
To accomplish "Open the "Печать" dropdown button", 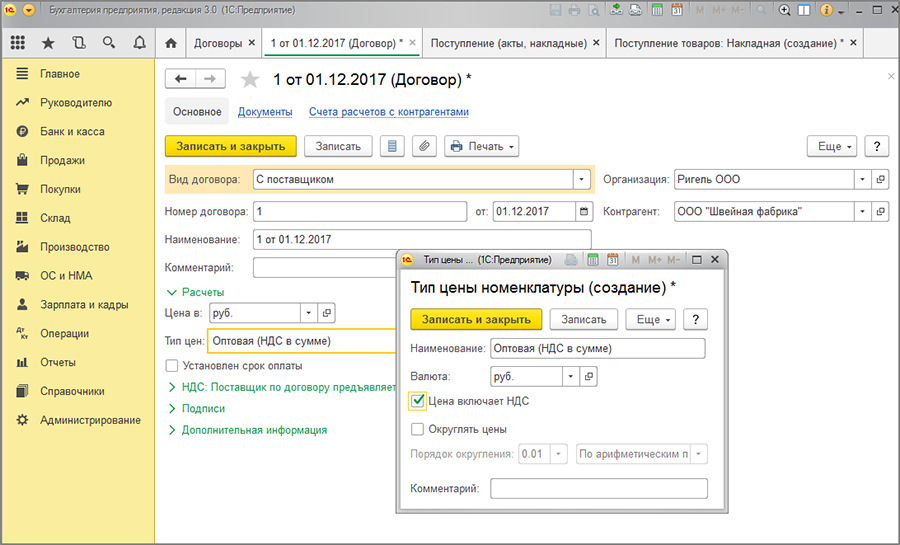I will [483, 146].
